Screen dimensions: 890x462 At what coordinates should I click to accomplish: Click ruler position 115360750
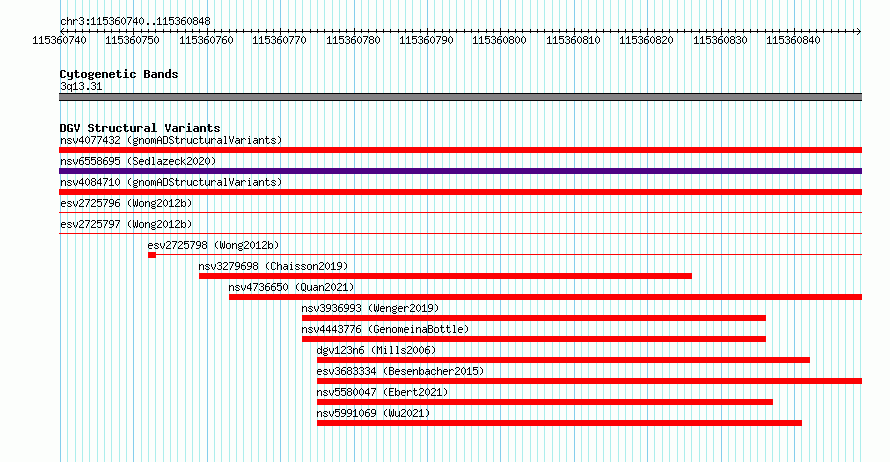132,40
